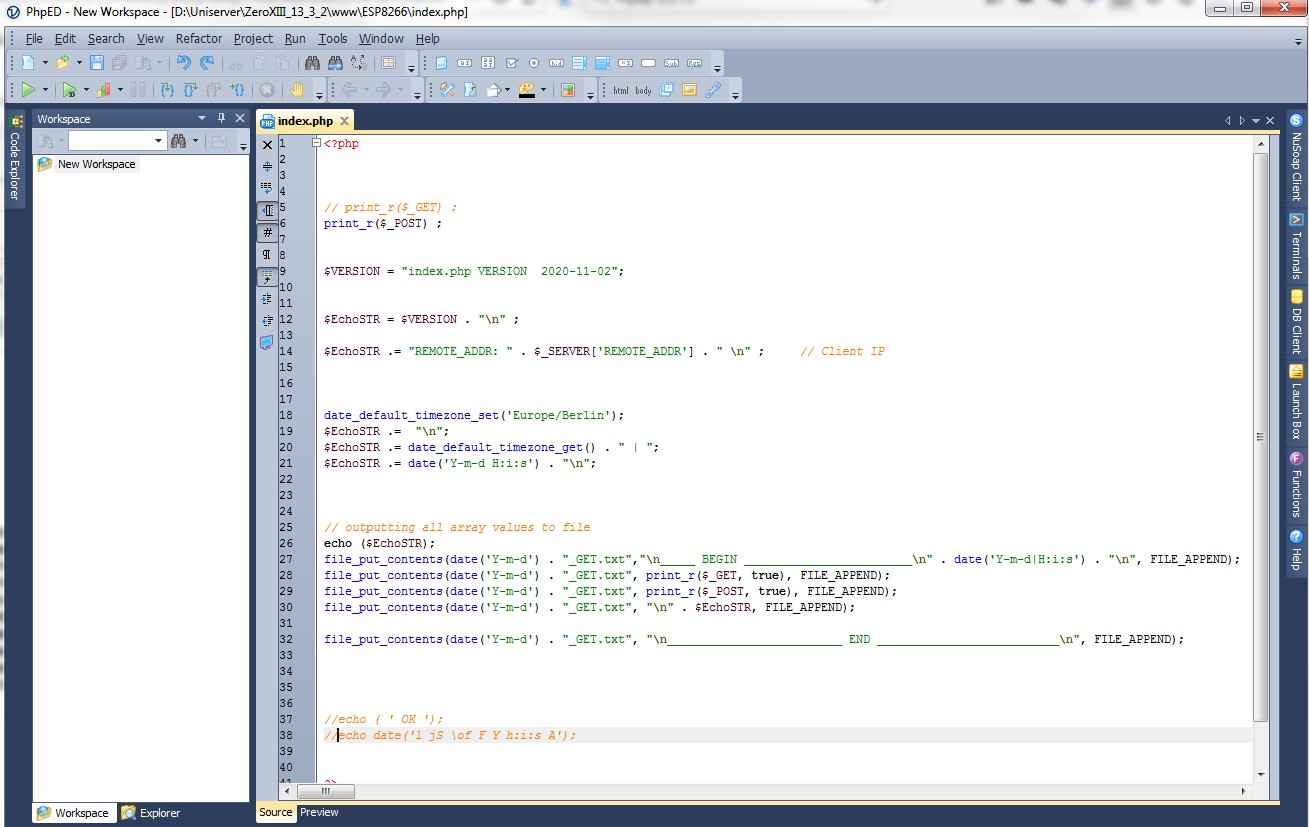The width and height of the screenshot is (1309, 827).
Task: Open the Project menu
Action: pos(253,39)
